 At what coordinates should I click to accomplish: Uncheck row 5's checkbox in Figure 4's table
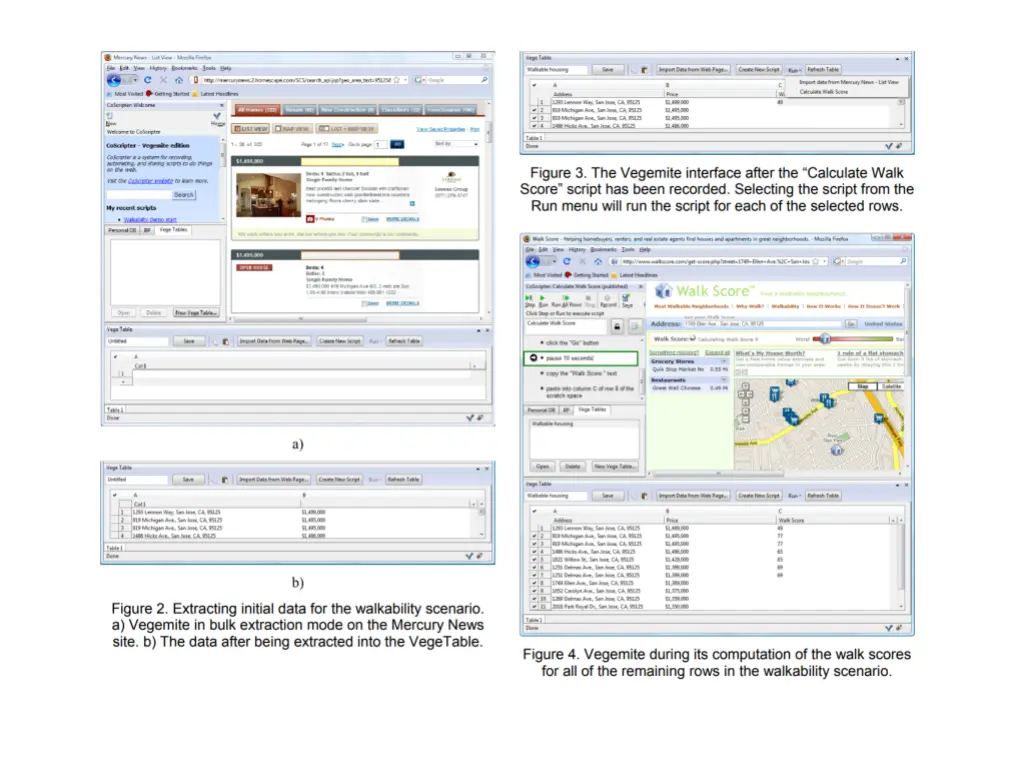coord(534,560)
